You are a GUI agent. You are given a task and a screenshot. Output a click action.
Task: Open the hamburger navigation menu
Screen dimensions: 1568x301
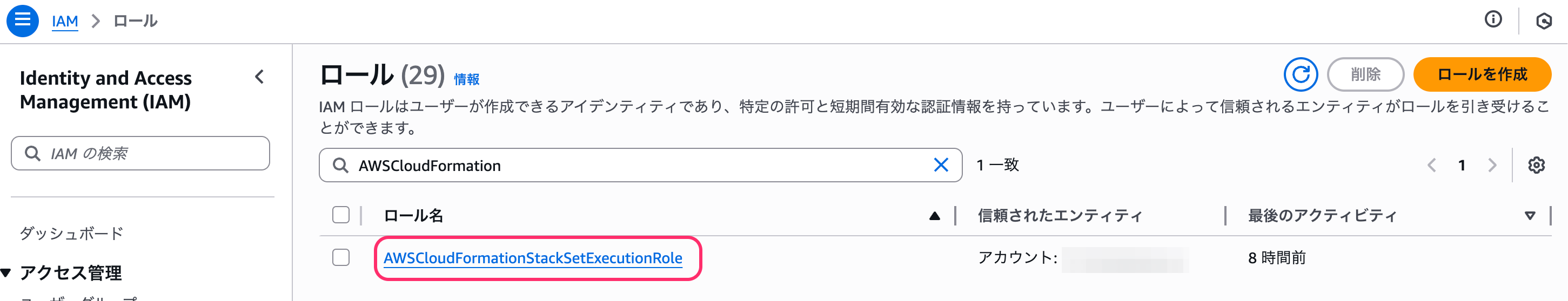click(x=23, y=20)
